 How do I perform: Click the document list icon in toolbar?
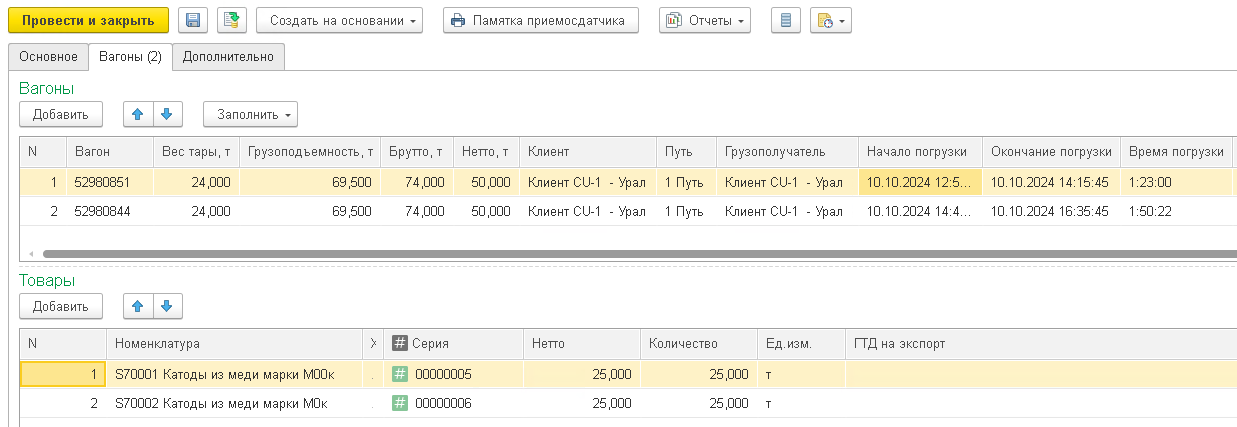point(785,20)
